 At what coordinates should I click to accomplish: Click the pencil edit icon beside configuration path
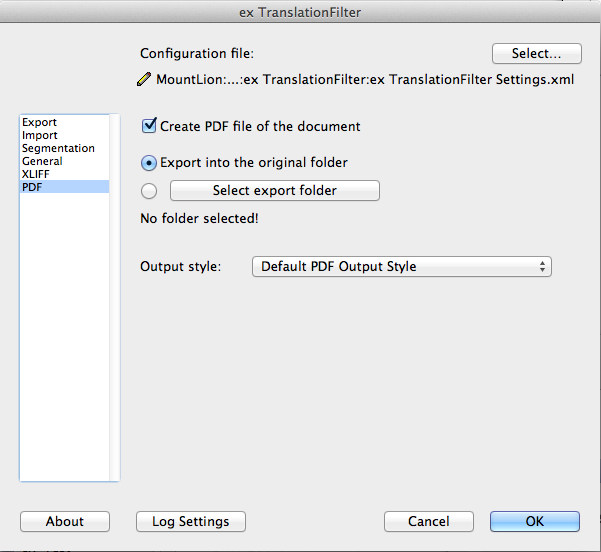(x=144, y=79)
